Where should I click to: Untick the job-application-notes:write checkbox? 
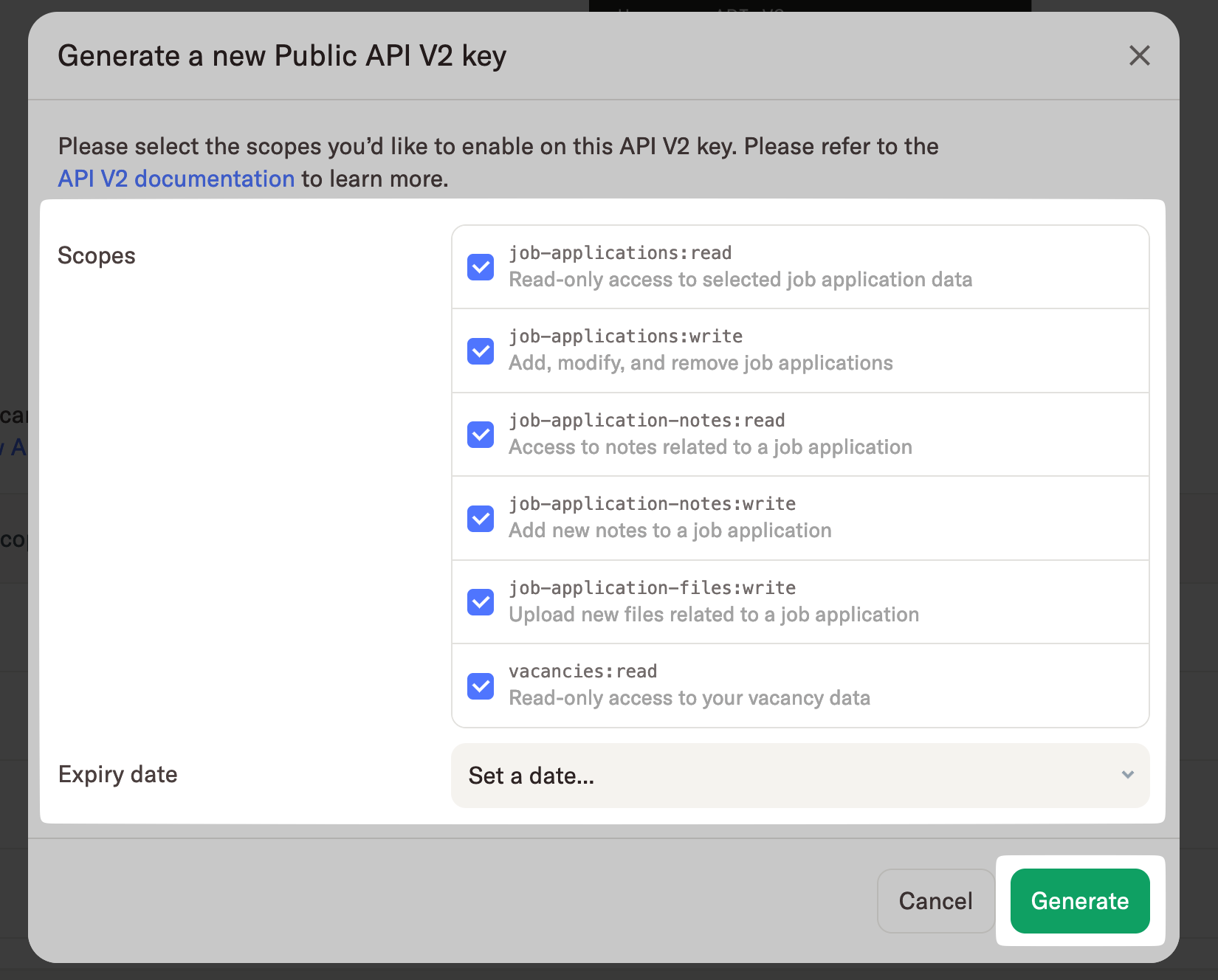(481, 518)
